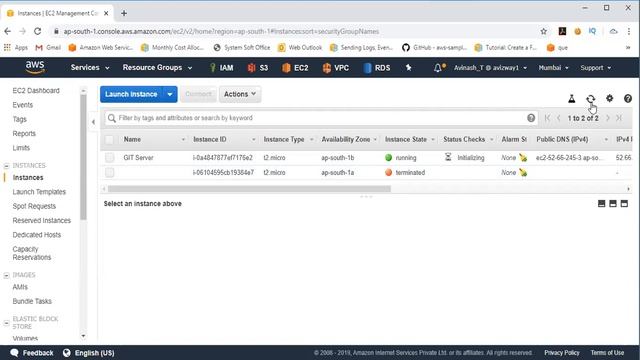
Task: Click the sidebar vertical scrollbar
Action: (x=83, y=157)
